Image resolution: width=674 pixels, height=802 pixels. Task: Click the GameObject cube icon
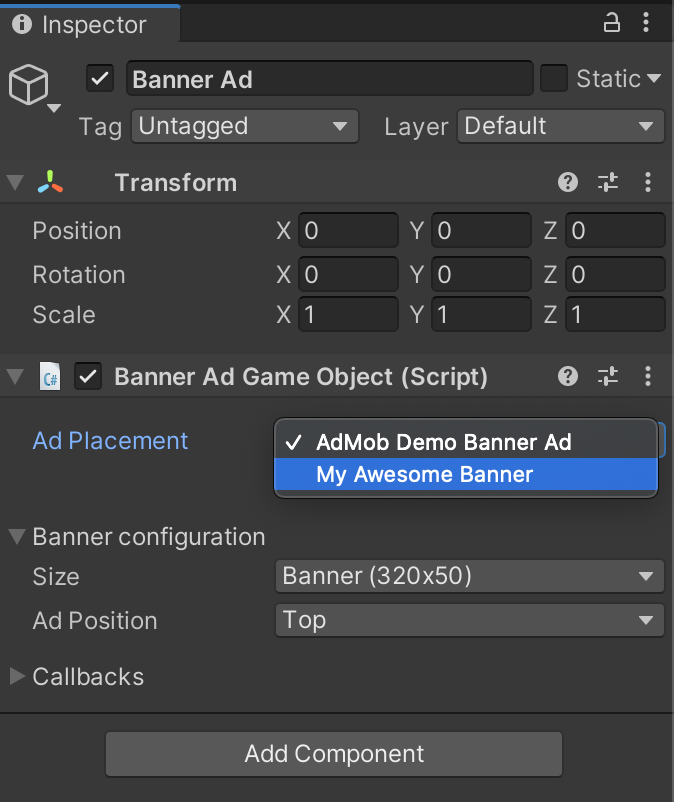click(28, 85)
